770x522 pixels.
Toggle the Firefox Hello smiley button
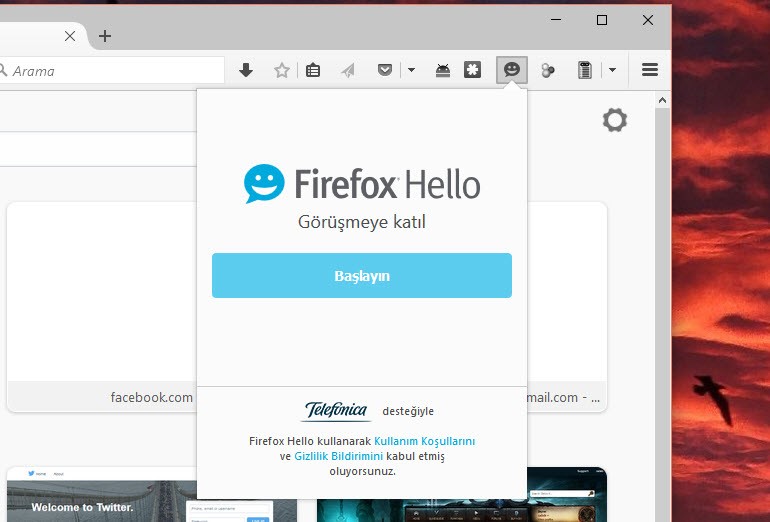pos(512,70)
